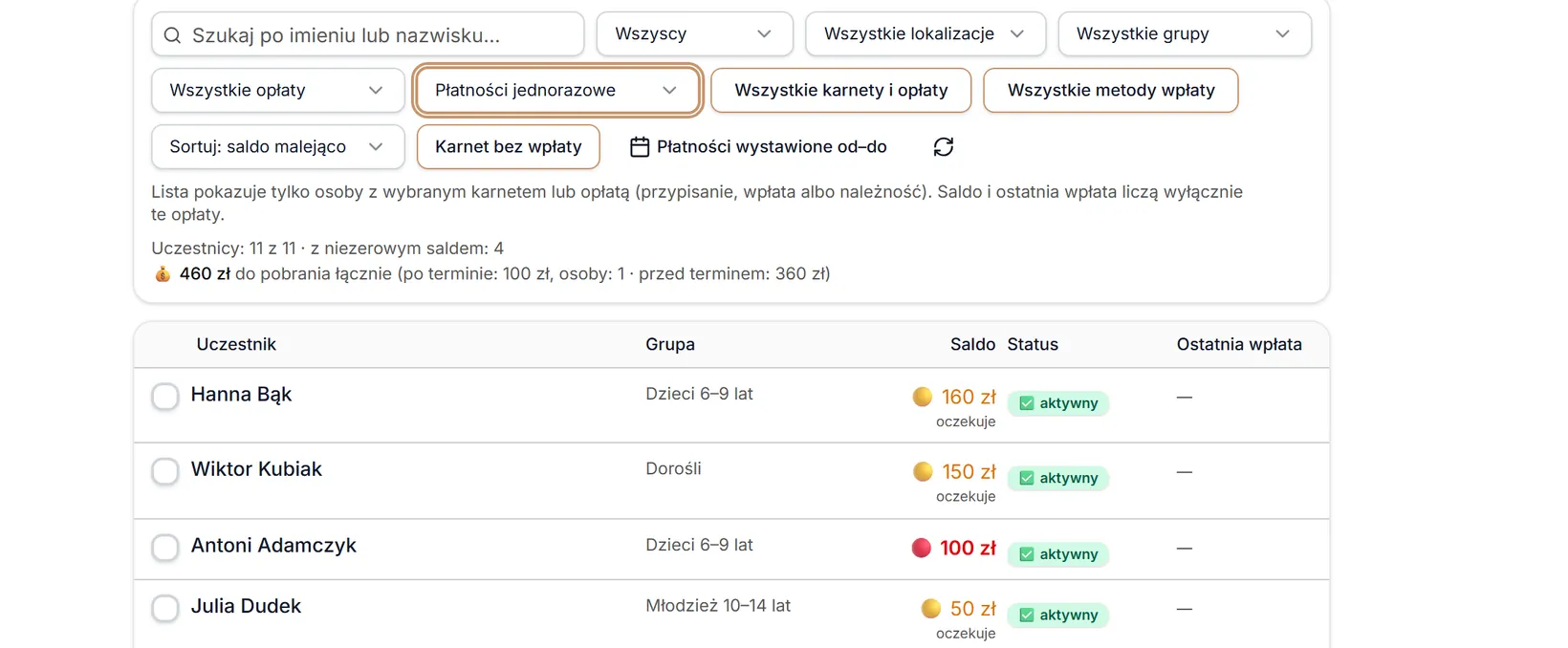The width and height of the screenshot is (1568, 648).
Task: Click Wszystkie metody wpłaty button
Action: coord(1111,90)
